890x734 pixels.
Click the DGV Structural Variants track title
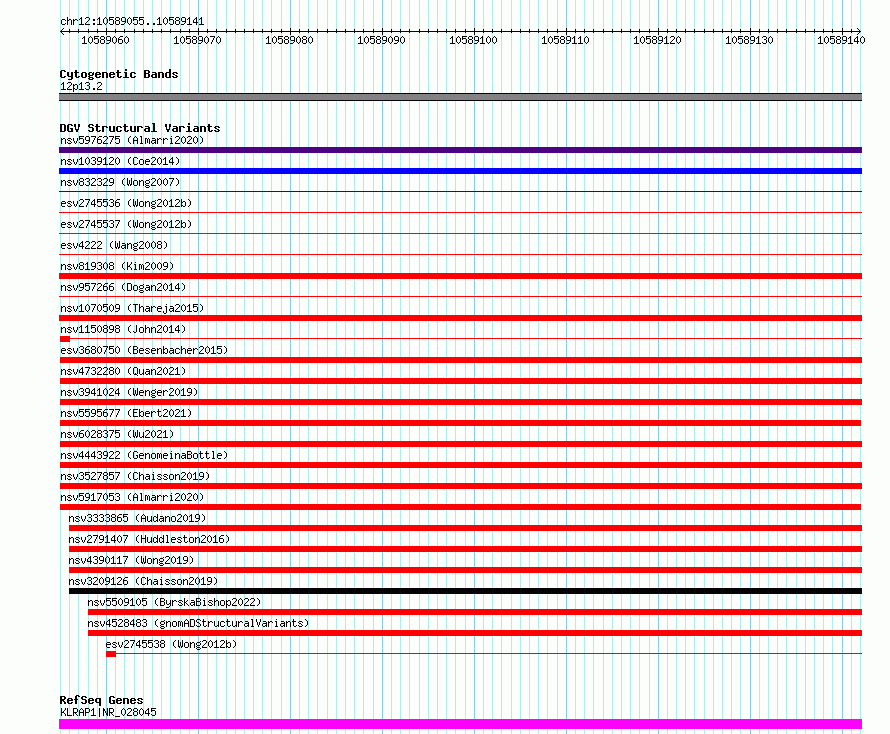pos(140,128)
